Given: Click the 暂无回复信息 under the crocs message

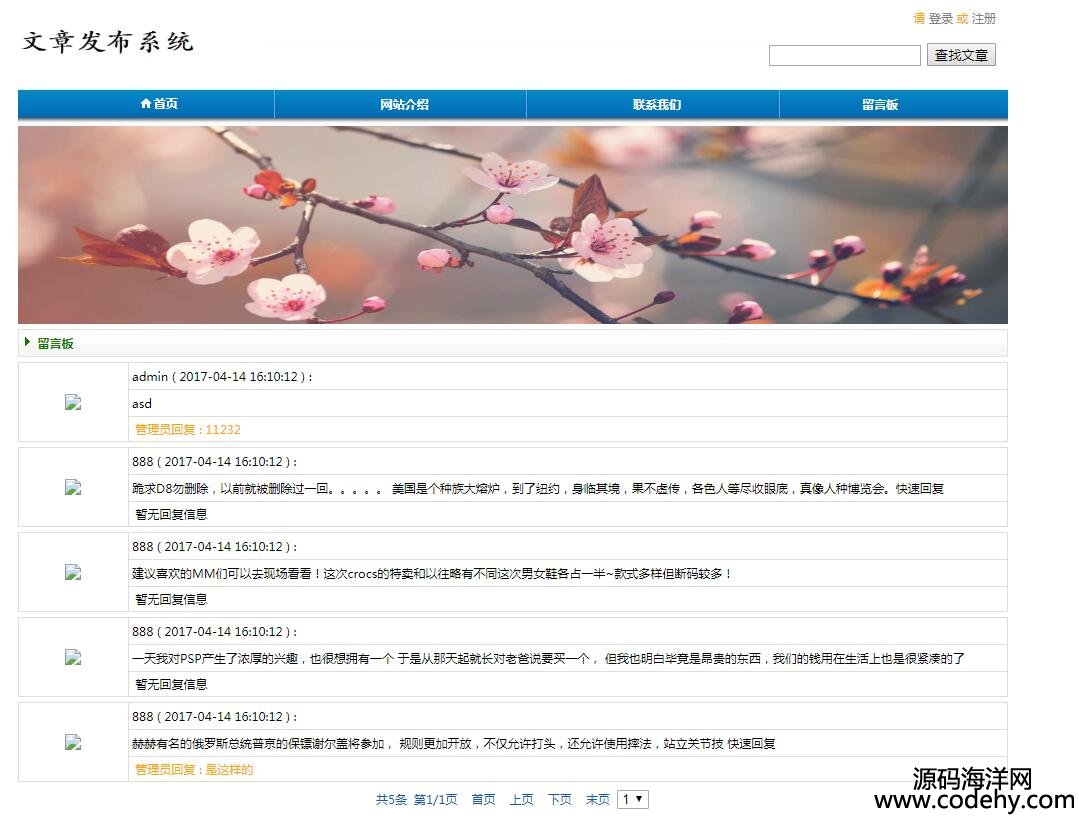Looking at the screenshot, I should coord(171,599).
